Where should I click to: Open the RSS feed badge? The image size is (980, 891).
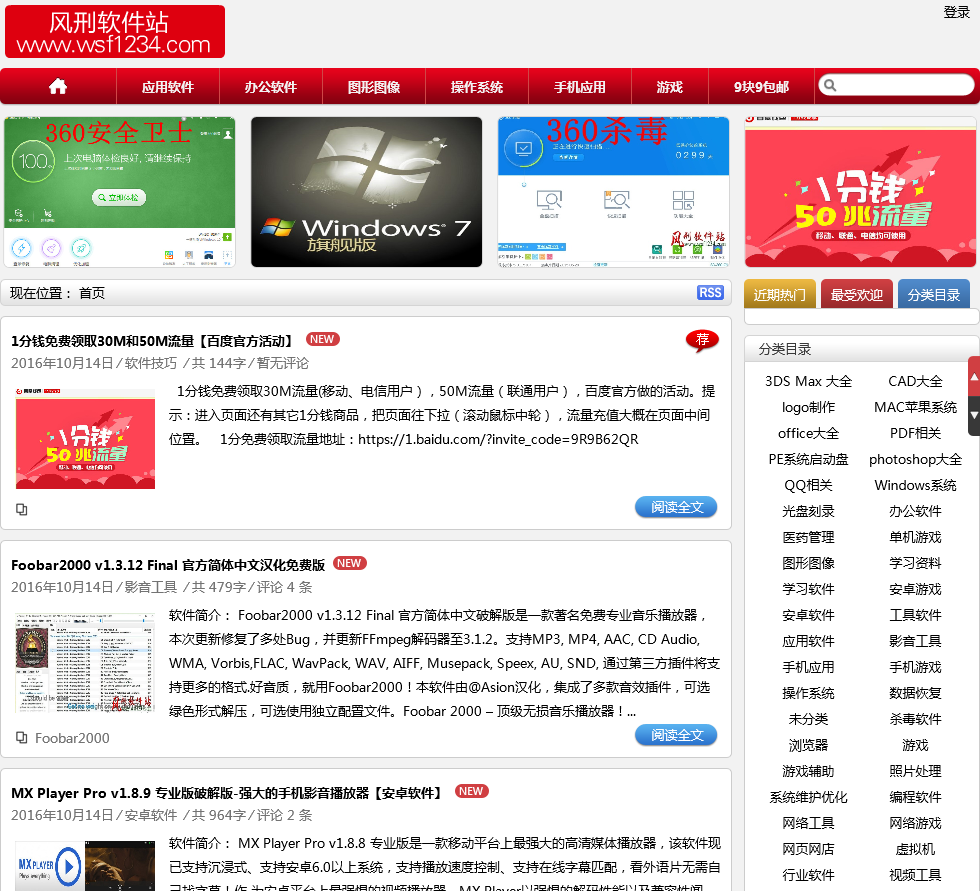click(x=710, y=293)
